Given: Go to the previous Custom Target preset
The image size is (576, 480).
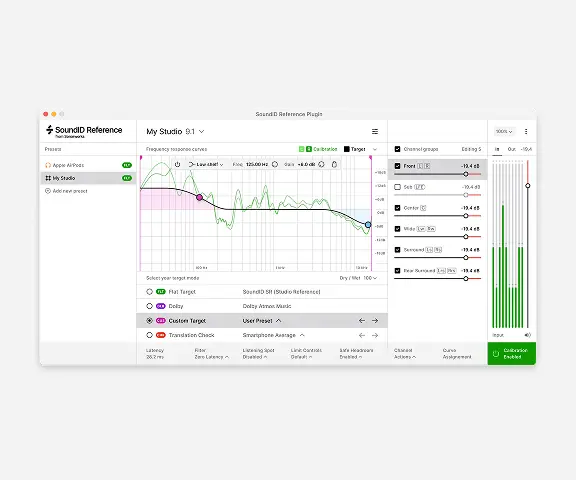Looking at the screenshot, I should pyautogui.click(x=362, y=321).
